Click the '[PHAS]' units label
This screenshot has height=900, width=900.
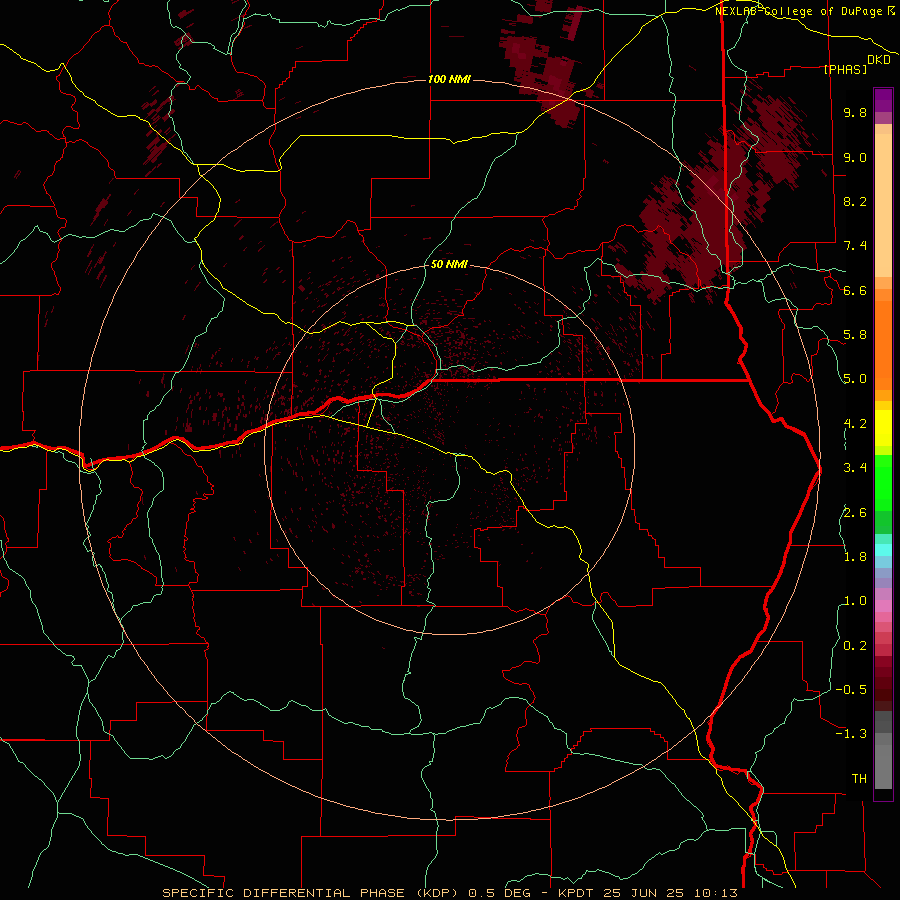coord(845,69)
